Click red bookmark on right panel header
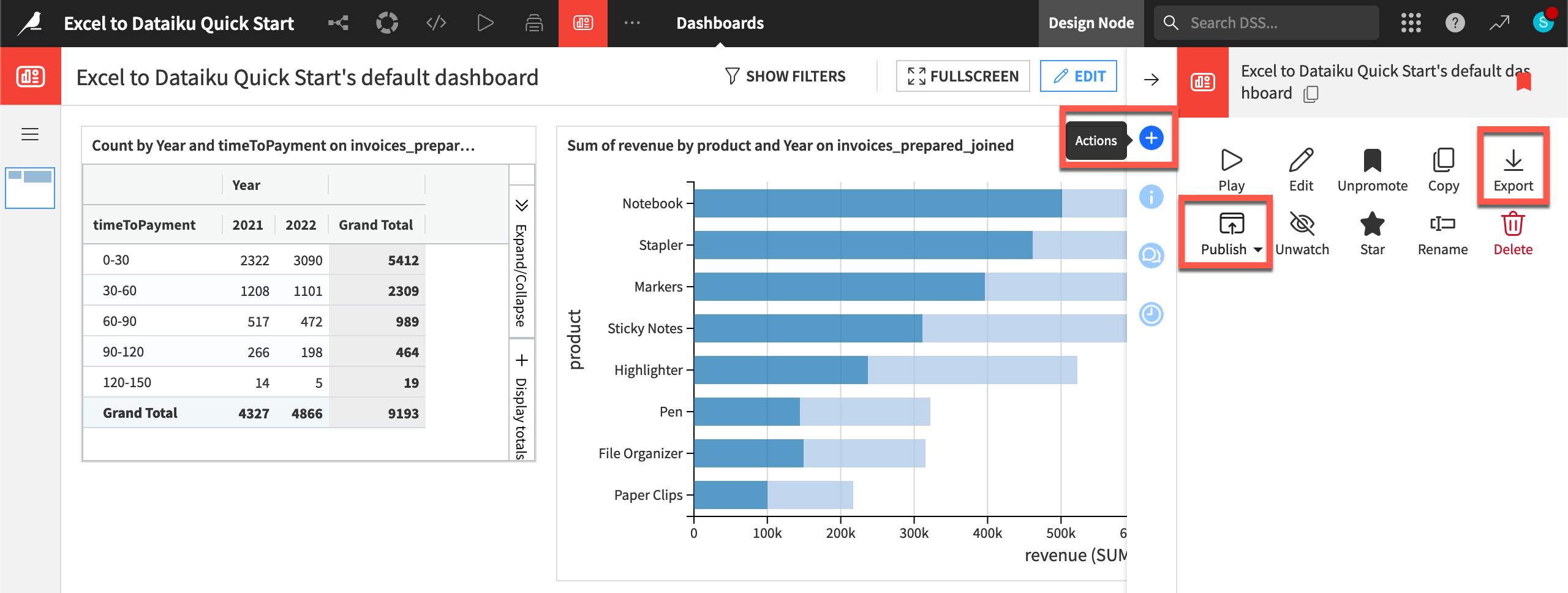The height and width of the screenshot is (593, 1568). coord(1524,81)
